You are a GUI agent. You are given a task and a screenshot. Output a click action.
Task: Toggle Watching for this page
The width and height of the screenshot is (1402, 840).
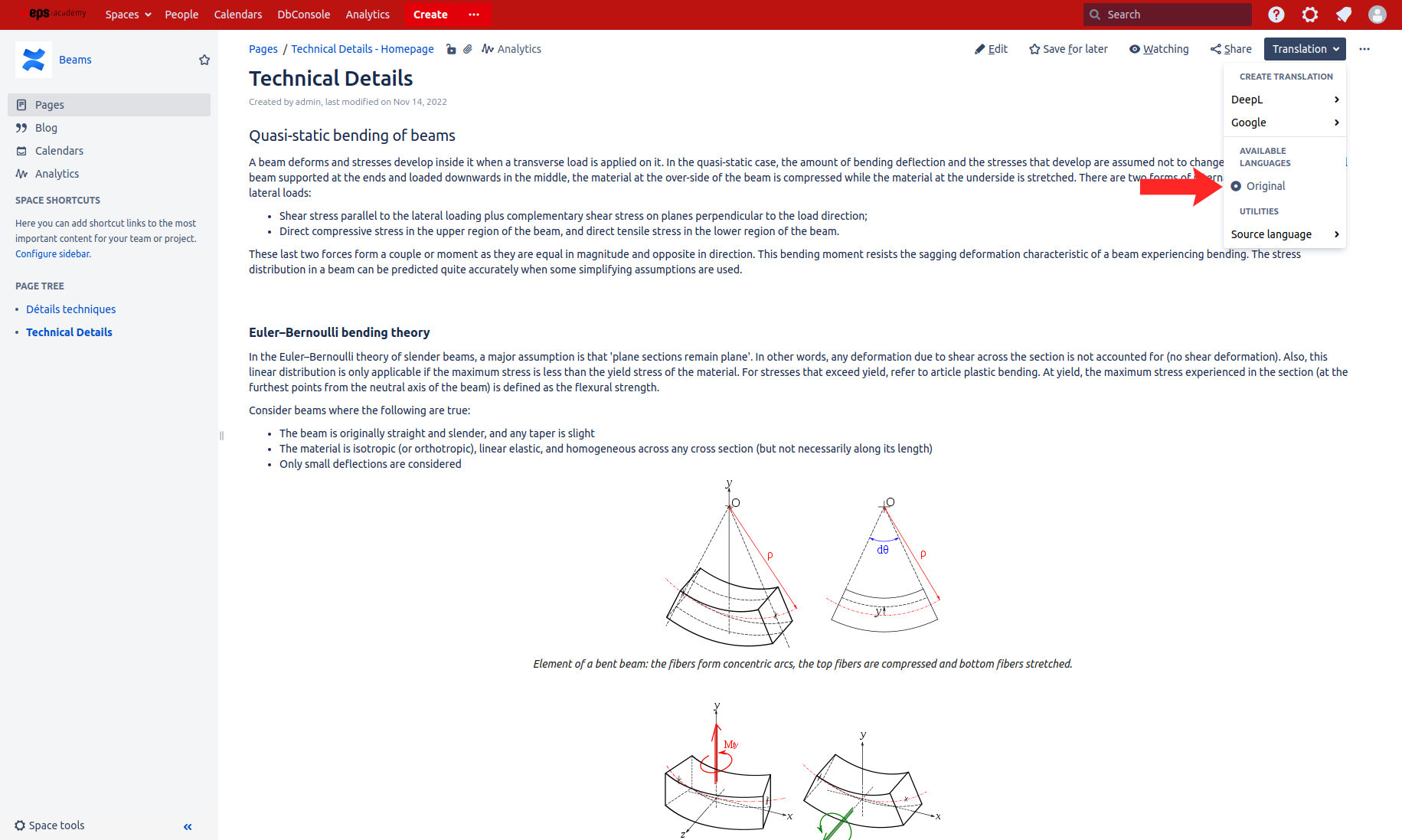(1159, 49)
